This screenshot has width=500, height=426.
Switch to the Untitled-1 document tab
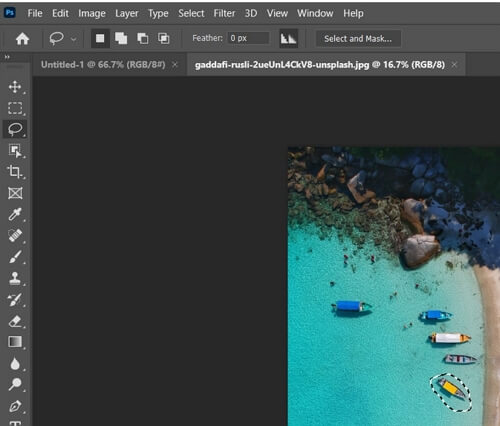tap(103, 65)
